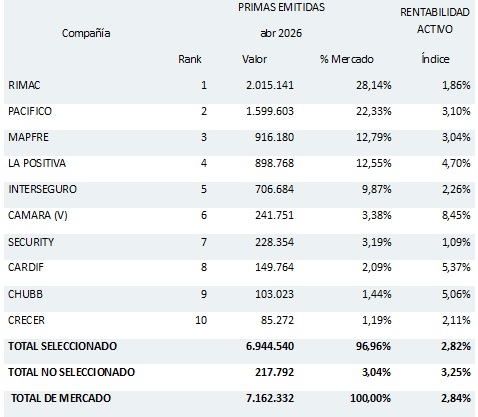
Task: Click the abr 2026 period header
Action: click(x=281, y=33)
